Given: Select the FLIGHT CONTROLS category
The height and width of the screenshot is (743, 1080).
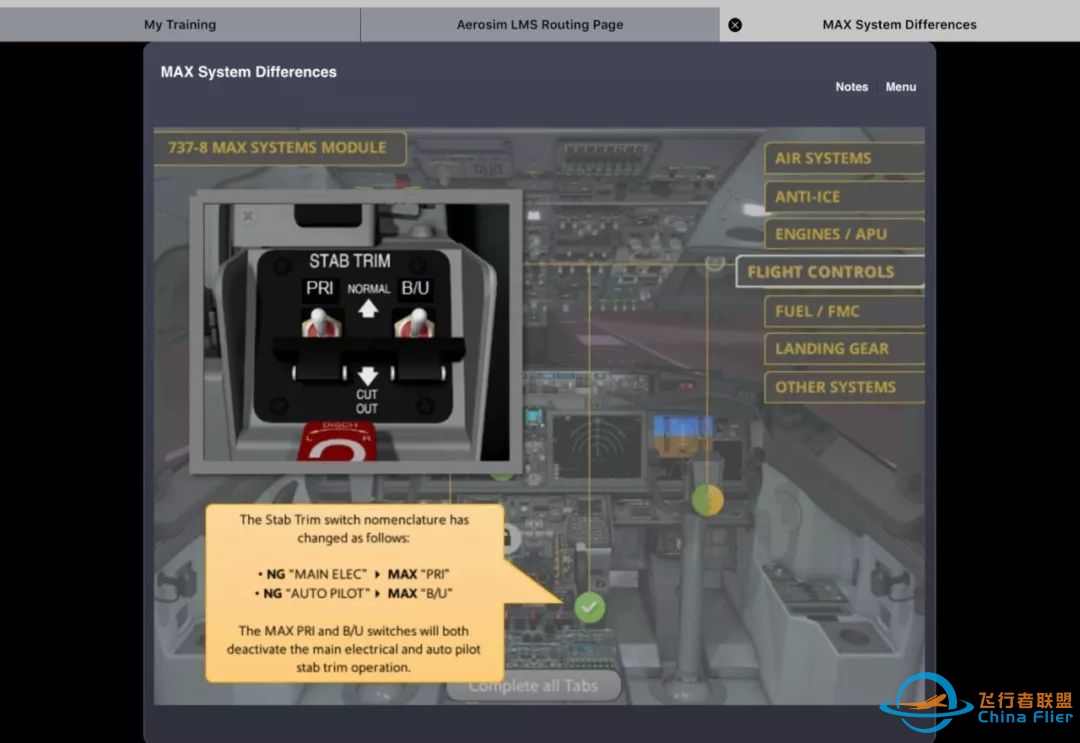Looking at the screenshot, I should [x=830, y=272].
